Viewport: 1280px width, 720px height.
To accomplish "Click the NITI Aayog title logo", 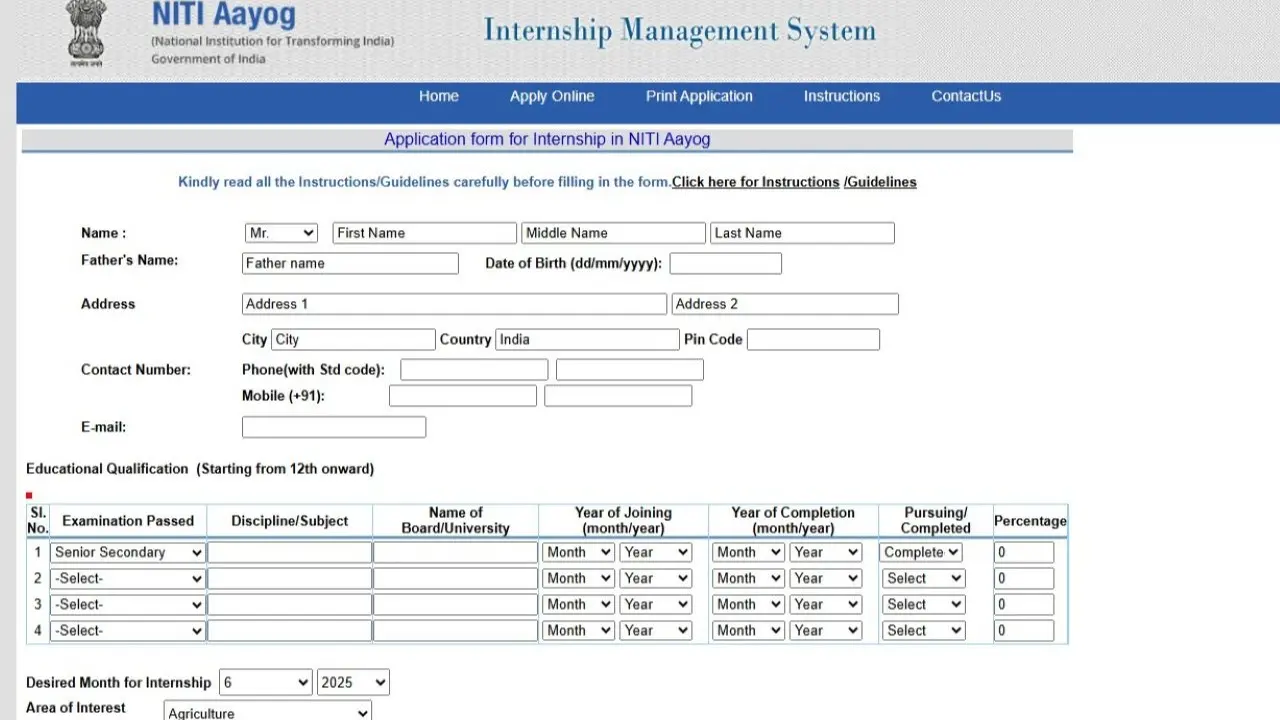I will point(224,15).
